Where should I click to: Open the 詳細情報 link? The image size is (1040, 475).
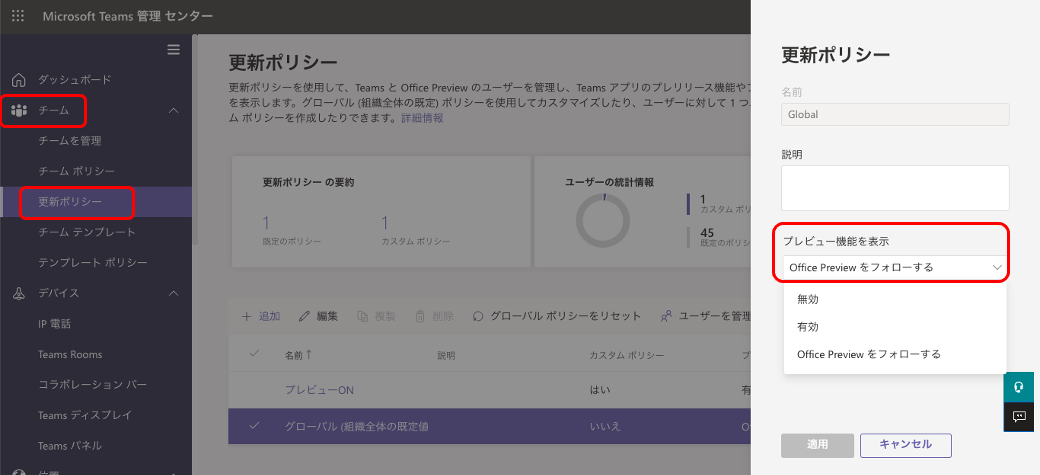point(422,118)
